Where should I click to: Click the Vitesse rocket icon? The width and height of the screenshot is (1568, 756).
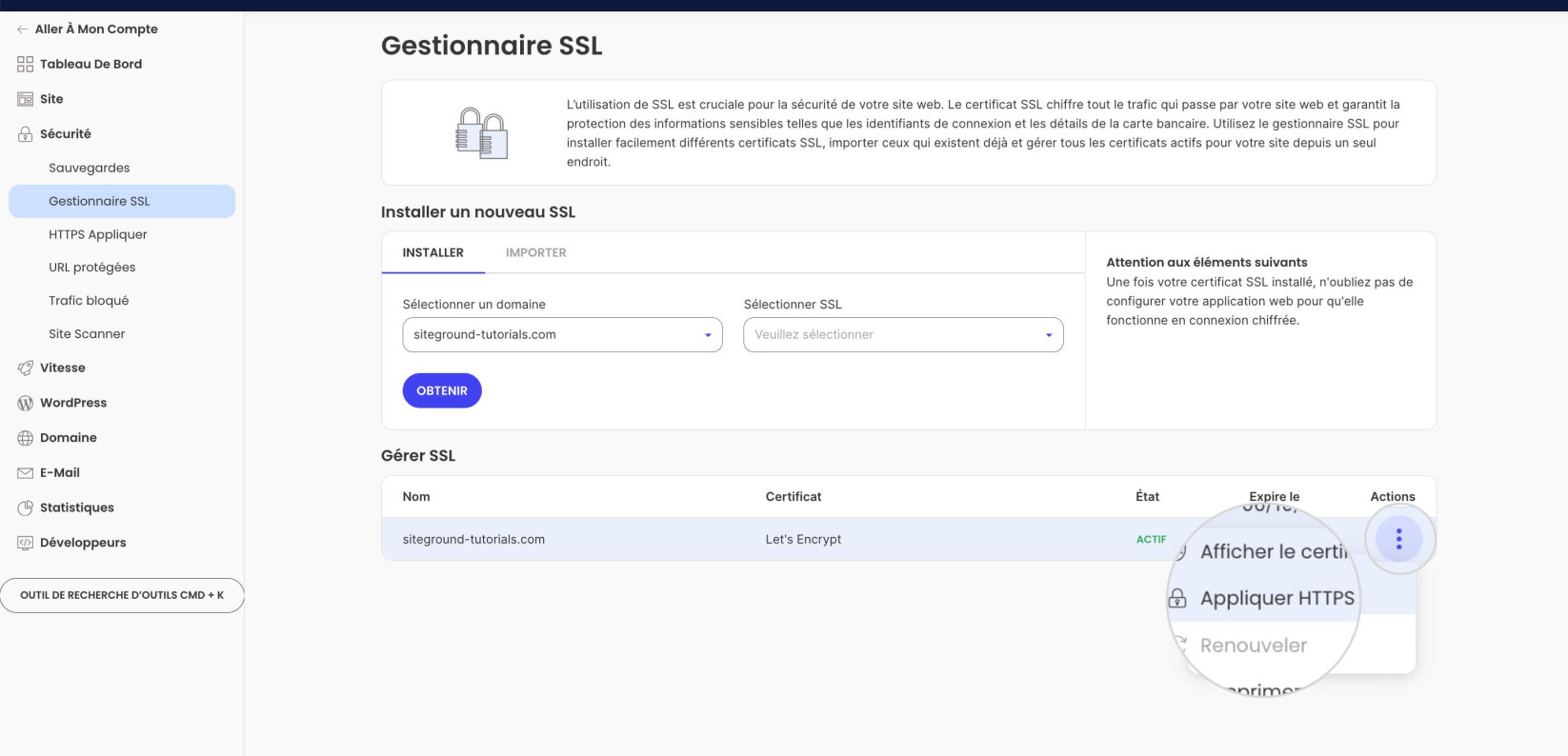[x=25, y=368]
